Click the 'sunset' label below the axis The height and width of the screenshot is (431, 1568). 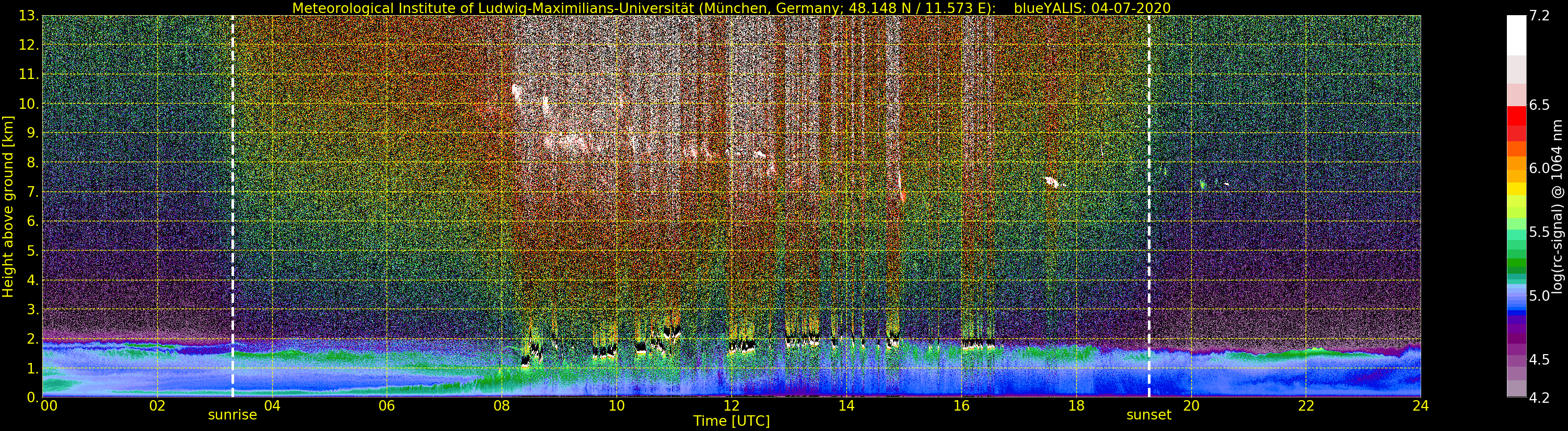click(1148, 415)
